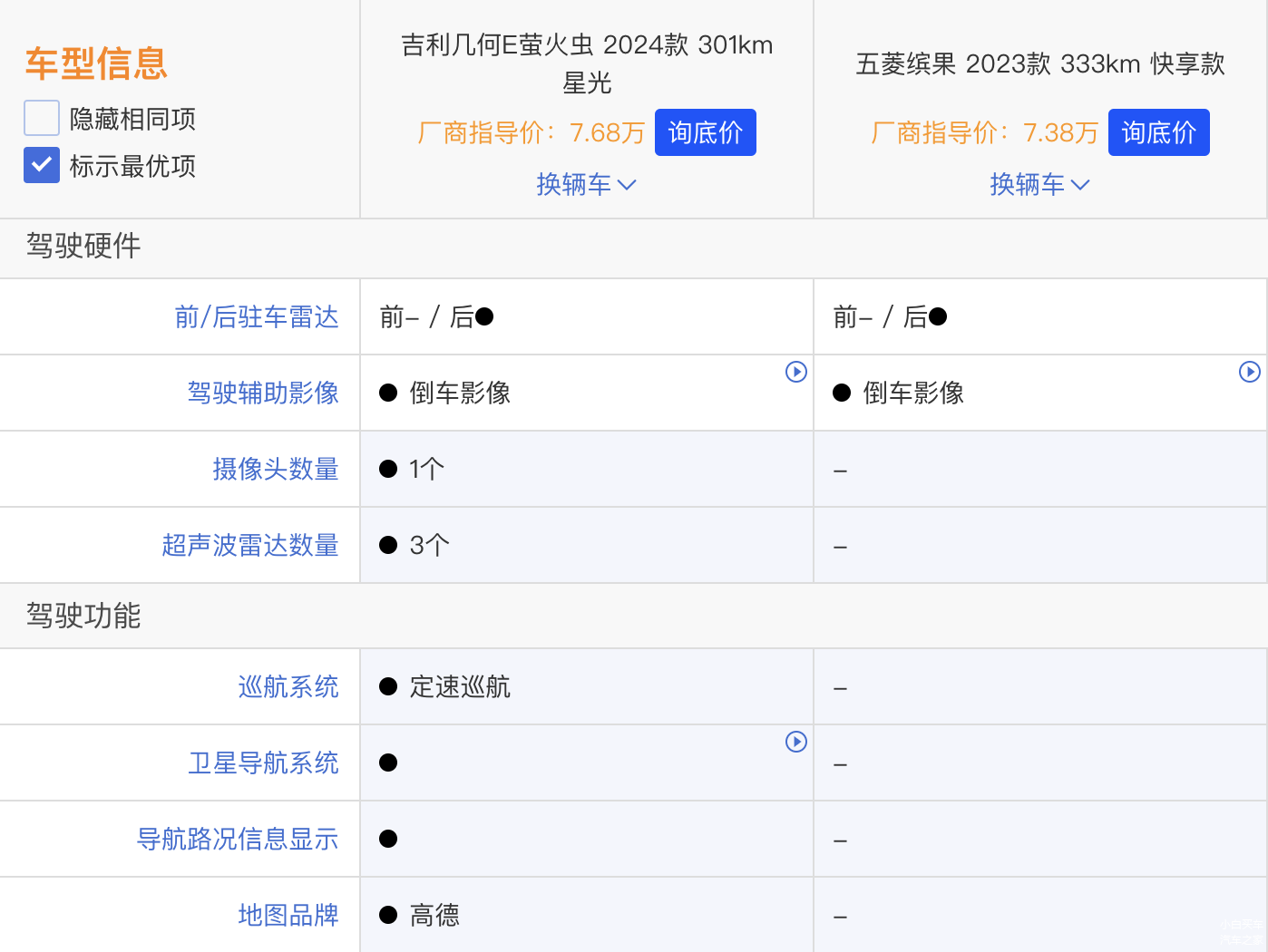Viewport: 1268px width, 952px height.
Task: Uncheck the 标示最优项 checkbox
Action: point(42,165)
